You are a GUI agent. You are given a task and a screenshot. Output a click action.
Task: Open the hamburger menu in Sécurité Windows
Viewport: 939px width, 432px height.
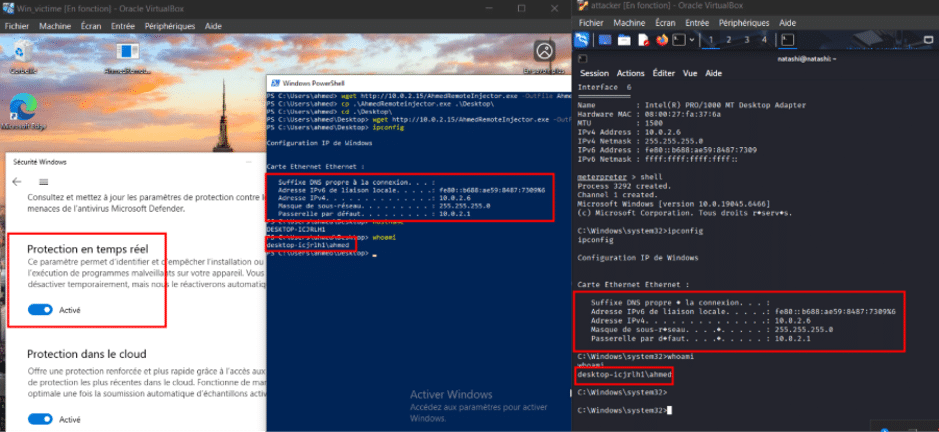coord(43,182)
